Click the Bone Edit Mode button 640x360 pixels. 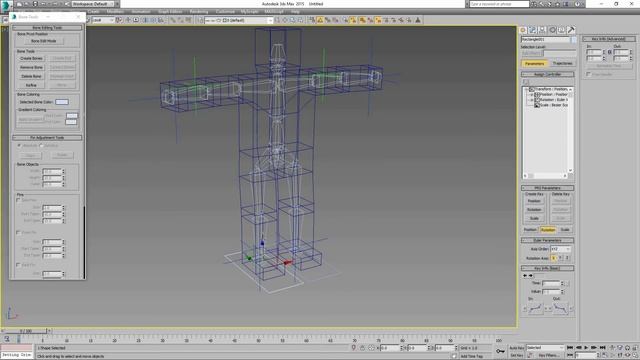(43, 41)
